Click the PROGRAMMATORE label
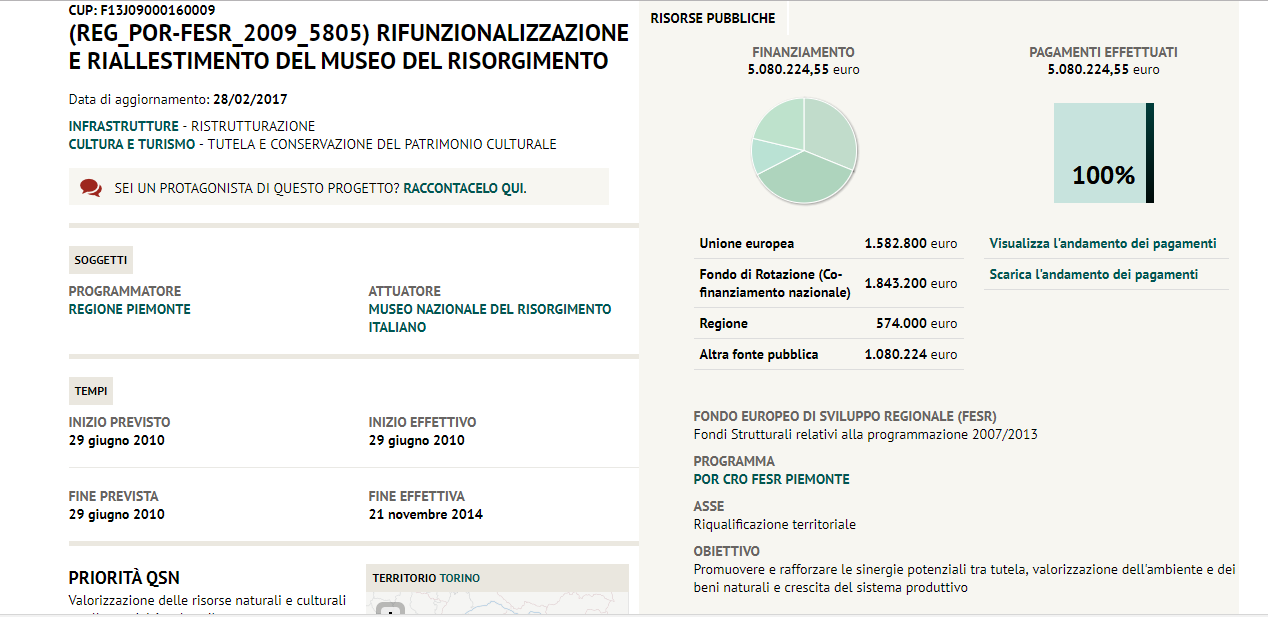Image resolution: width=1268 pixels, height=617 pixels. (125, 291)
